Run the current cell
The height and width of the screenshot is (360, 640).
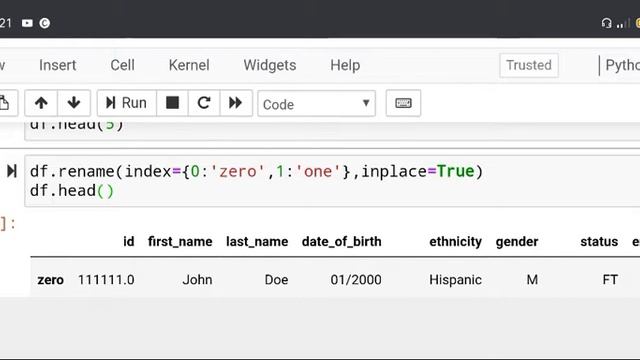point(127,103)
